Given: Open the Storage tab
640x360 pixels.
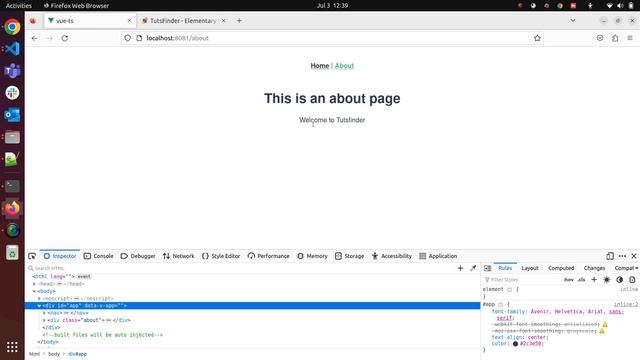Looking at the screenshot, I should pyautogui.click(x=349, y=256).
